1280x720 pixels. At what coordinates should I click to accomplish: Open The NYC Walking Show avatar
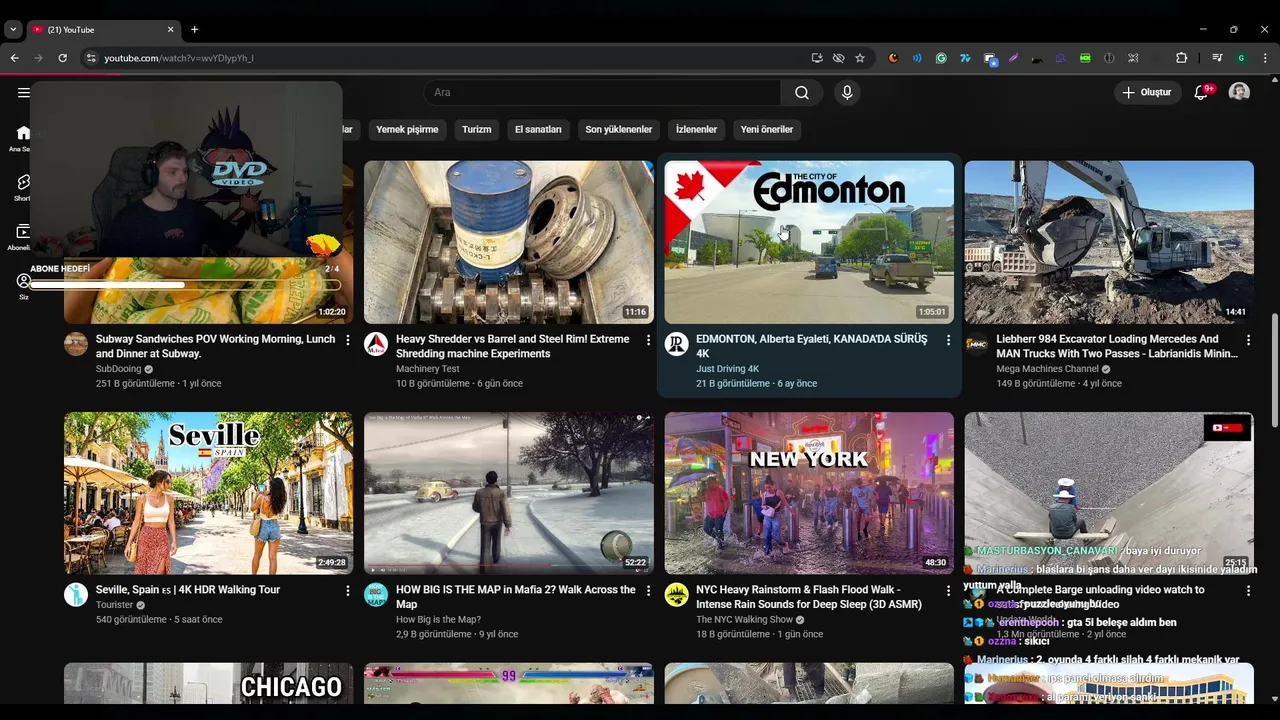tap(676, 595)
